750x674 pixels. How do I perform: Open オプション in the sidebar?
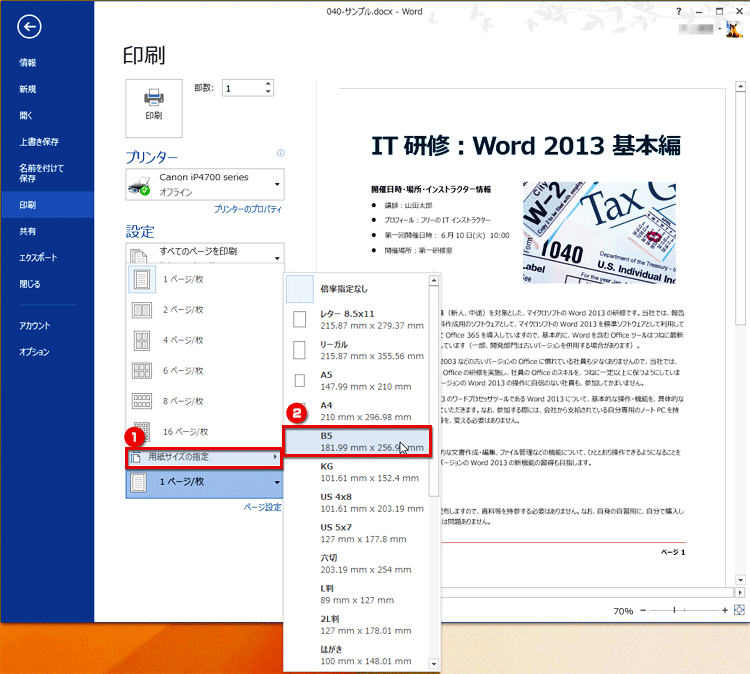pos(47,352)
